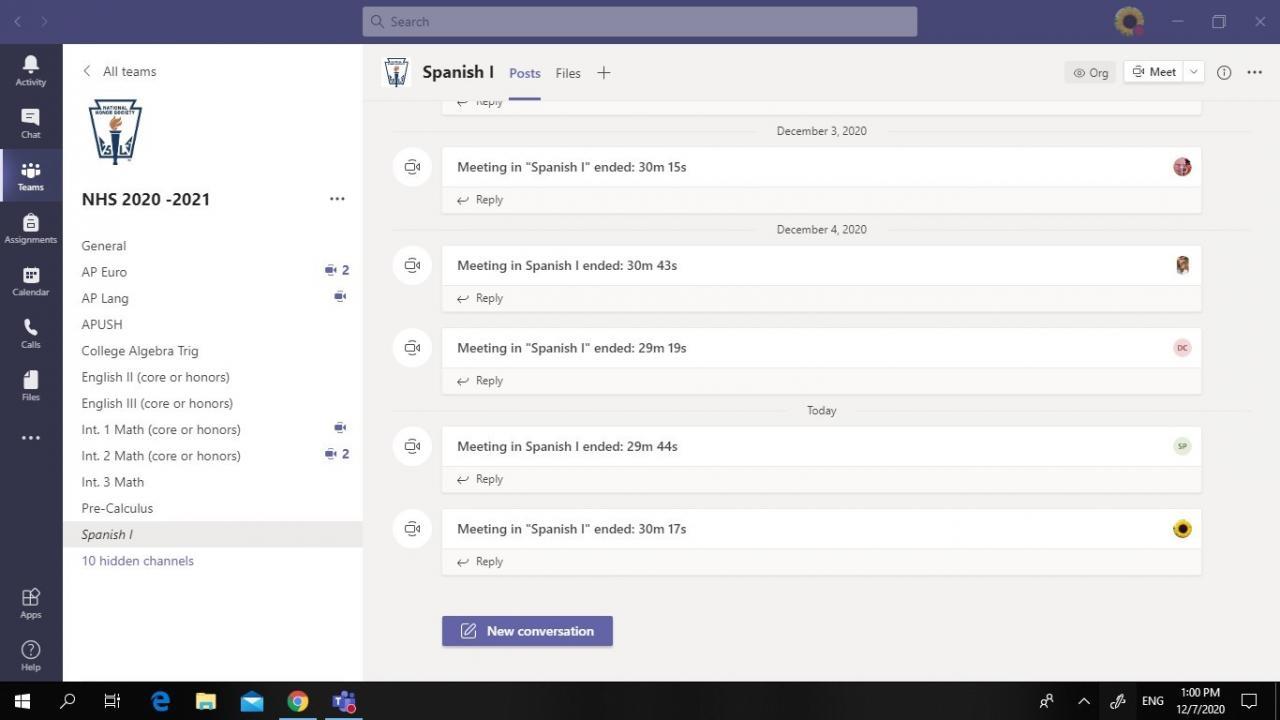Open the Windows notification center
1280x720 pixels.
(x=1249, y=701)
